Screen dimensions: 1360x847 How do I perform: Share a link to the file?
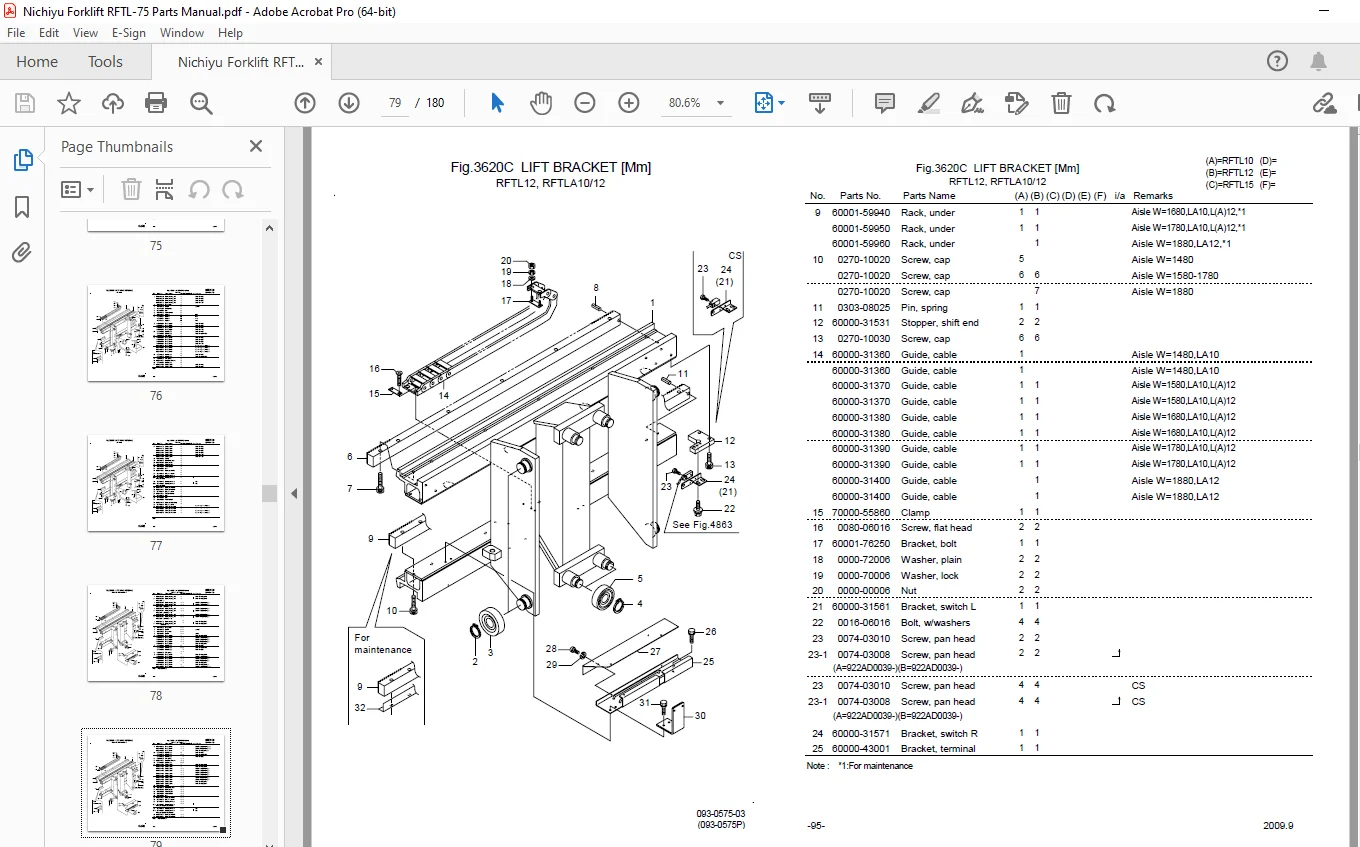coord(1324,103)
